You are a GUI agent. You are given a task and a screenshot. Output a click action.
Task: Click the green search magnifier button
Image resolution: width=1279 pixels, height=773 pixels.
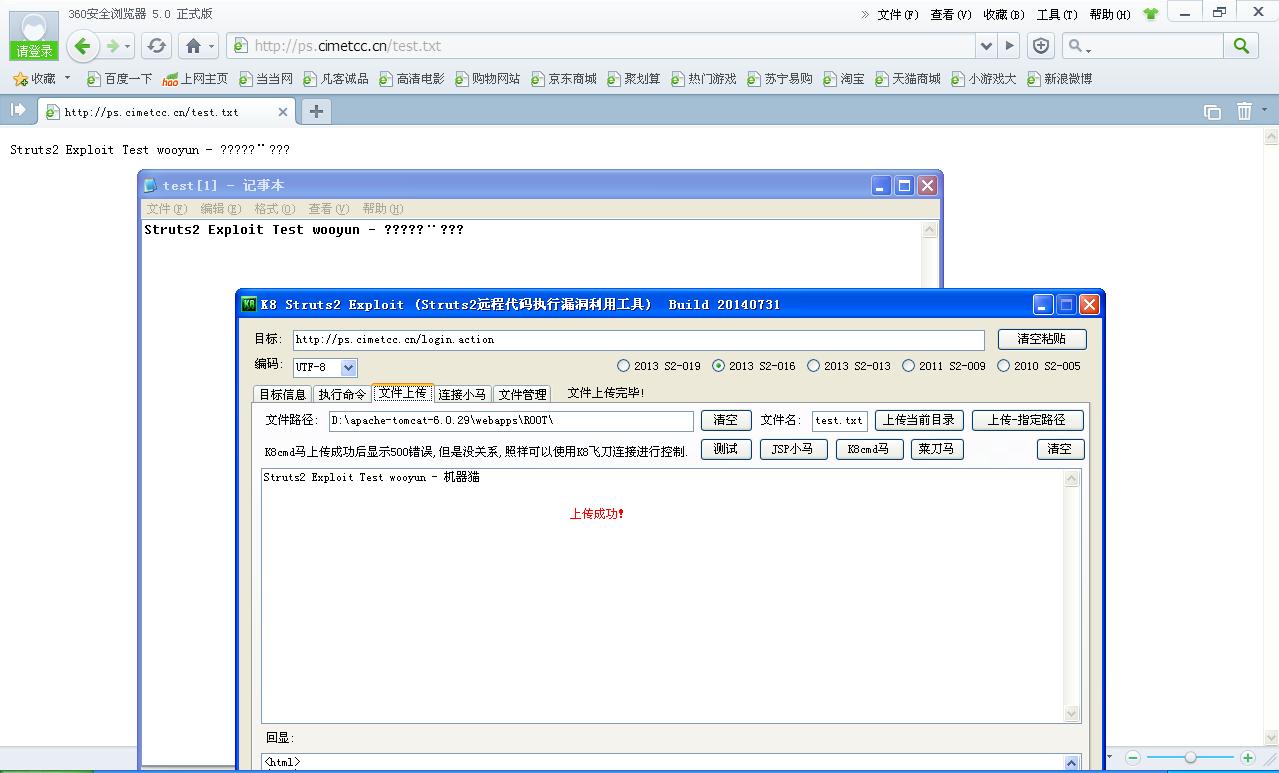1241,45
